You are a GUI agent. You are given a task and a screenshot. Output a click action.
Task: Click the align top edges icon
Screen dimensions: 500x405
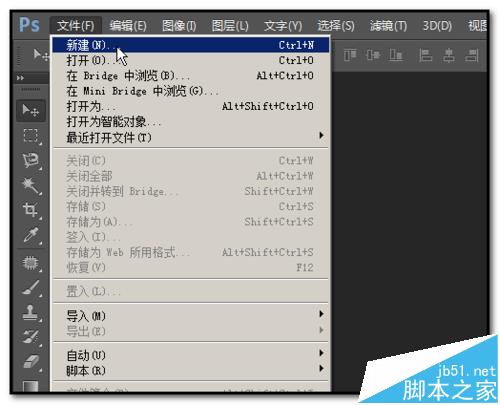point(350,55)
